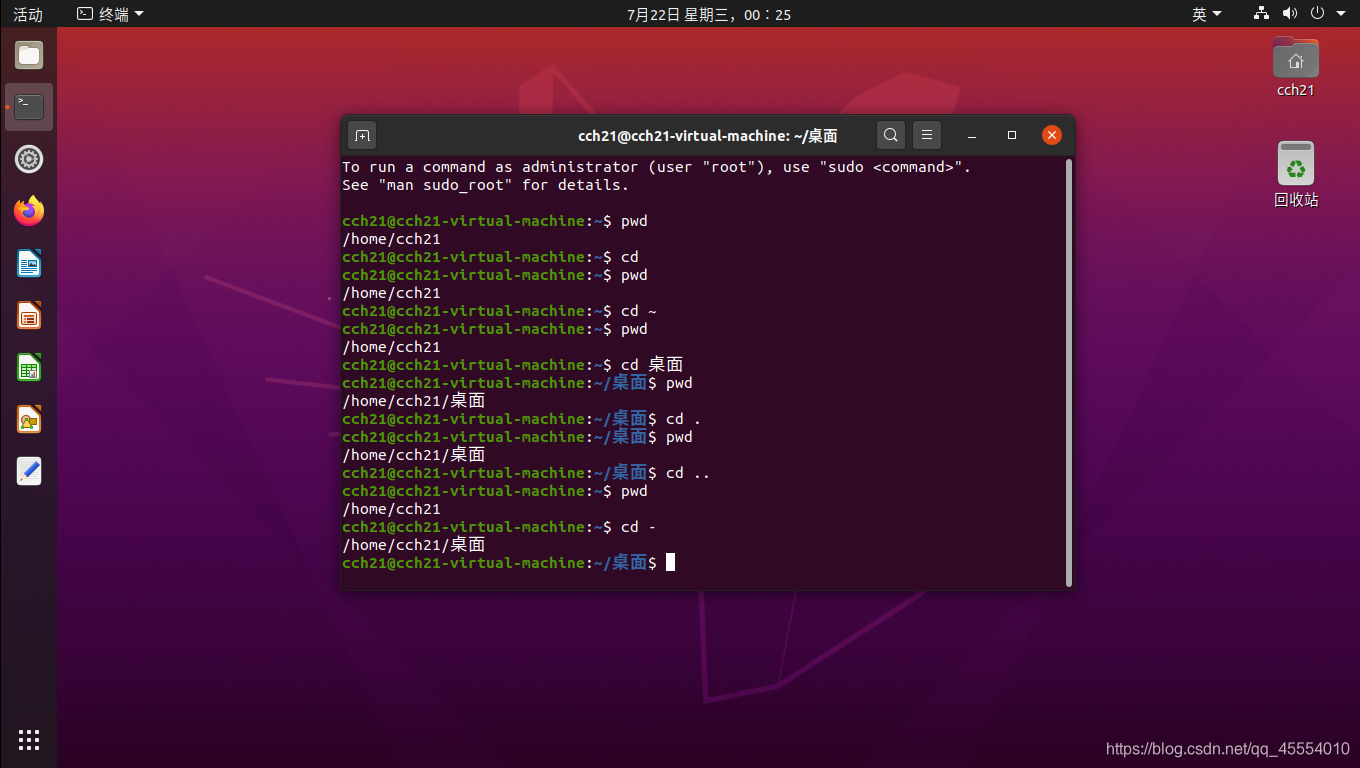1360x768 pixels.
Task: Launch Firefox from the dock
Action: pos(29,211)
